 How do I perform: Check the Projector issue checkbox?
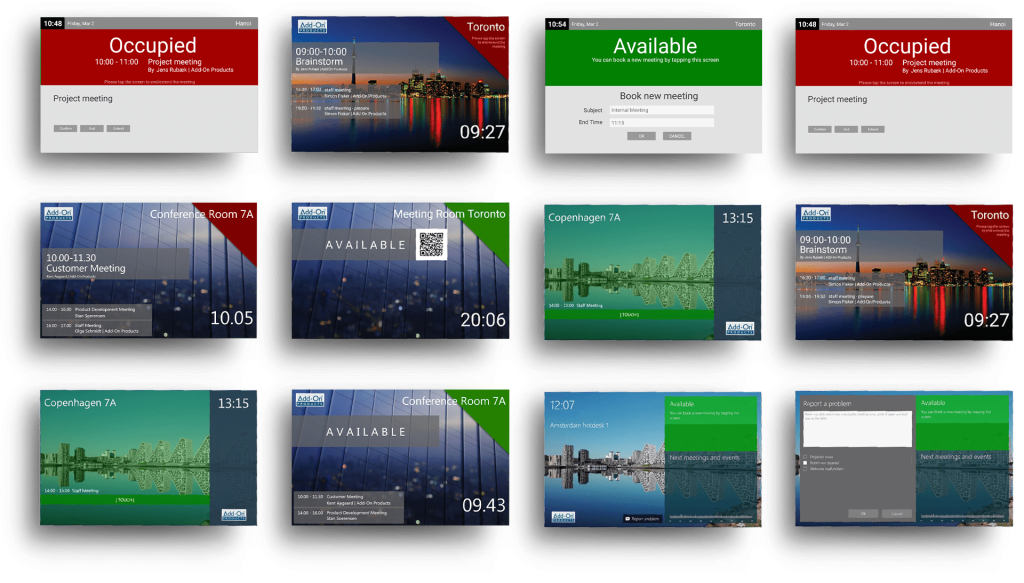click(805, 456)
